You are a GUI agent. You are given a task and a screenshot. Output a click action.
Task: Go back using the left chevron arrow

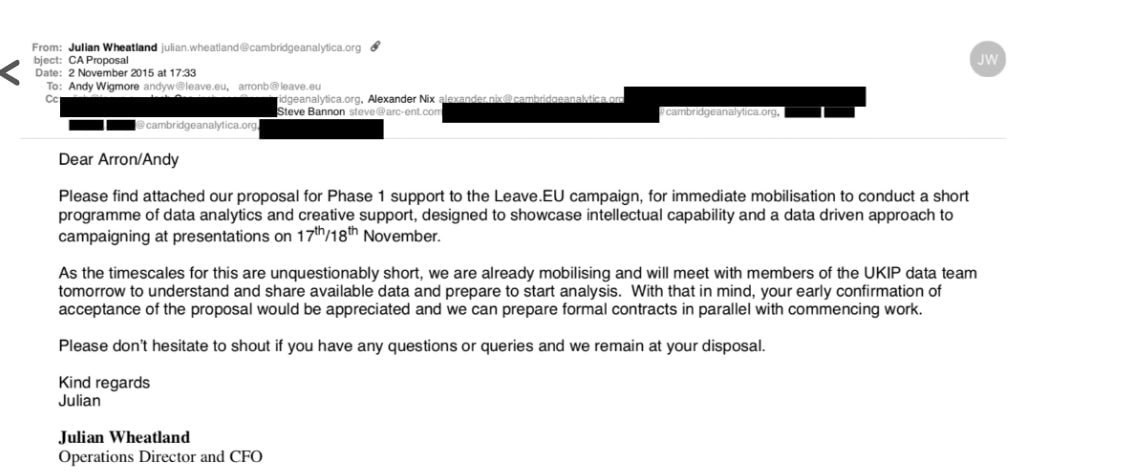(x=10, y=72)
